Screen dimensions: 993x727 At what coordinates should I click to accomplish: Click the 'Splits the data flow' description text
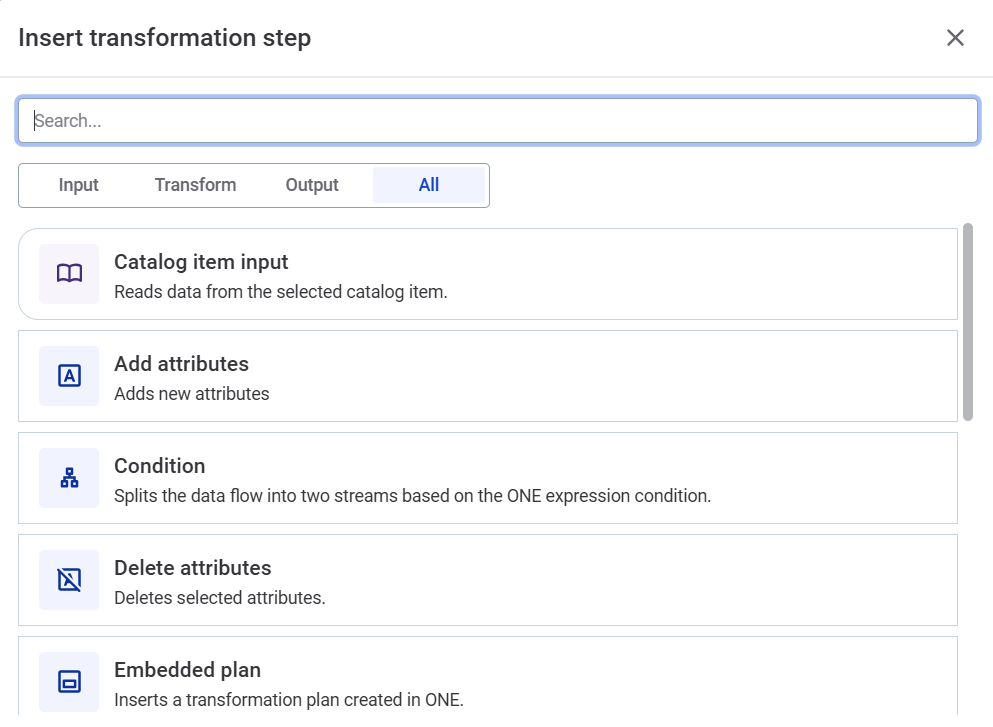tap(412, 495)
